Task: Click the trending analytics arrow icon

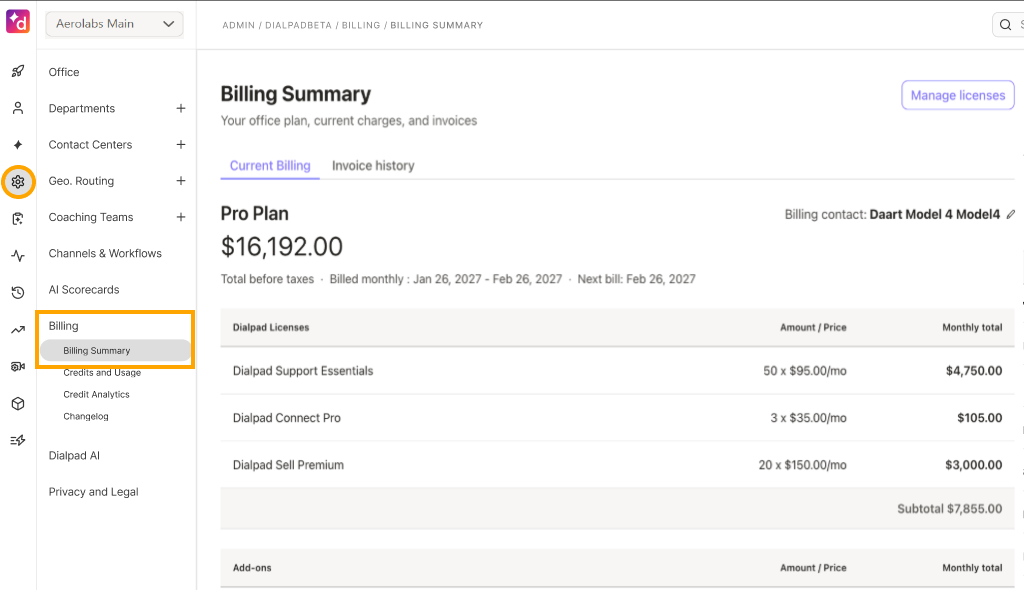Action: tap(18, 330)
